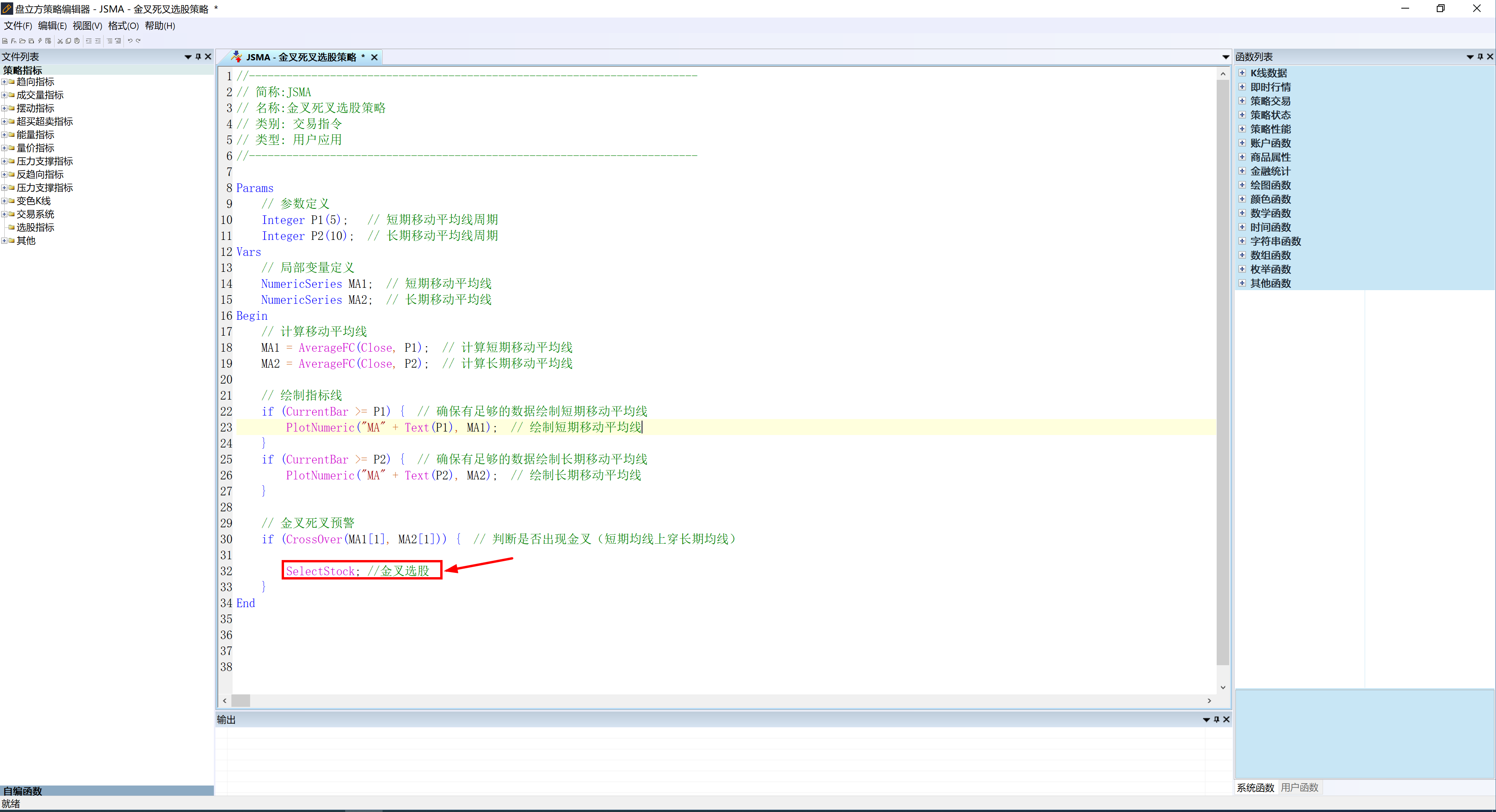1496x812 pixels.
Task: Click the cut scissors toolbar icon
Action: click(x=60, y=41)
